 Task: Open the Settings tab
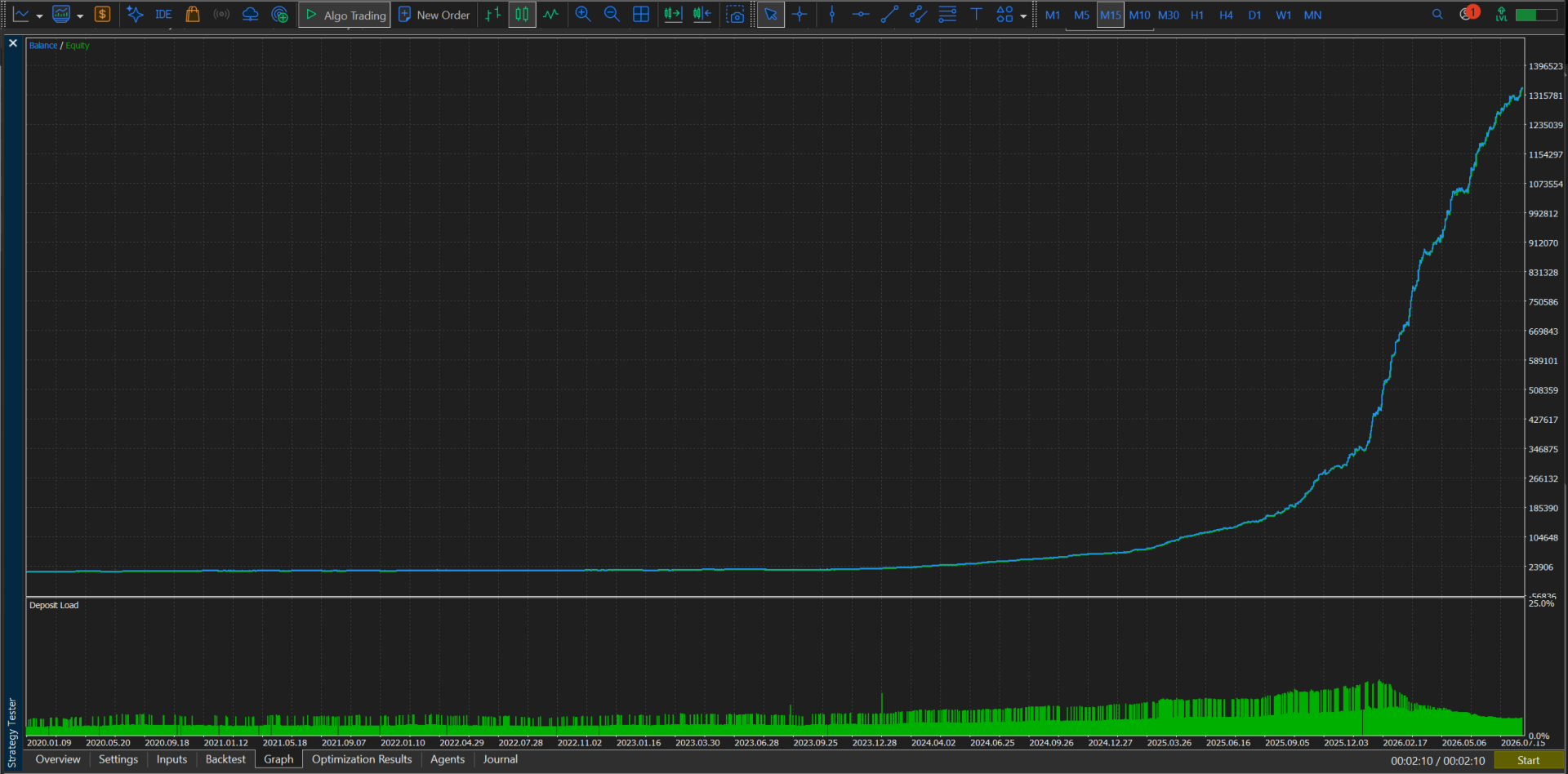point(118,759)
